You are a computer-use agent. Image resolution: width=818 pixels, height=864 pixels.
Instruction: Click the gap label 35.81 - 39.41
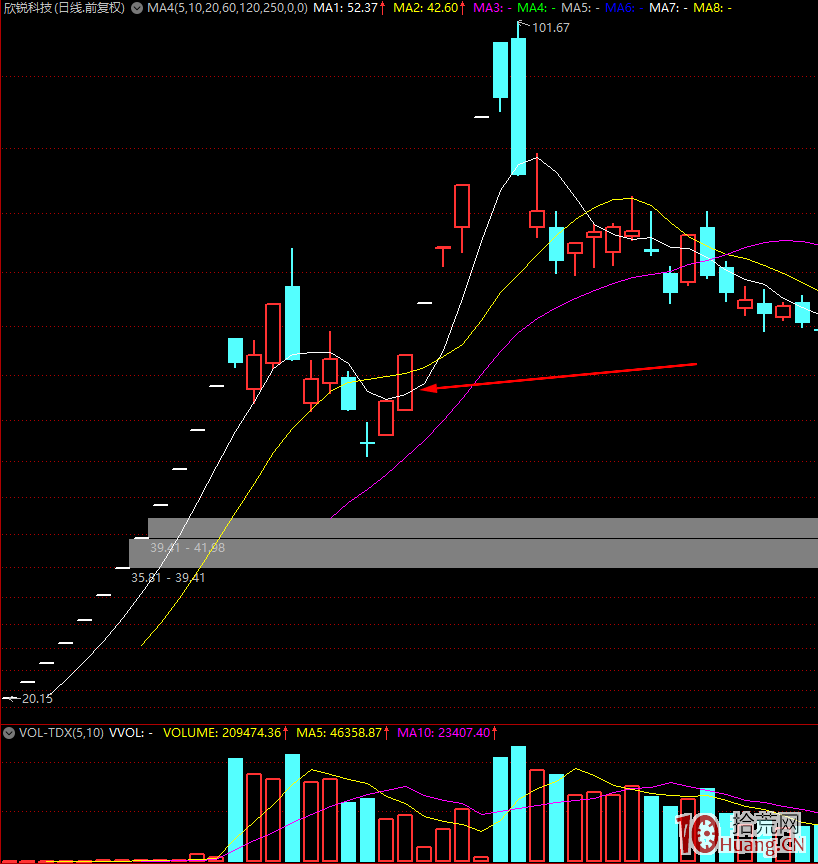point(168,577)
